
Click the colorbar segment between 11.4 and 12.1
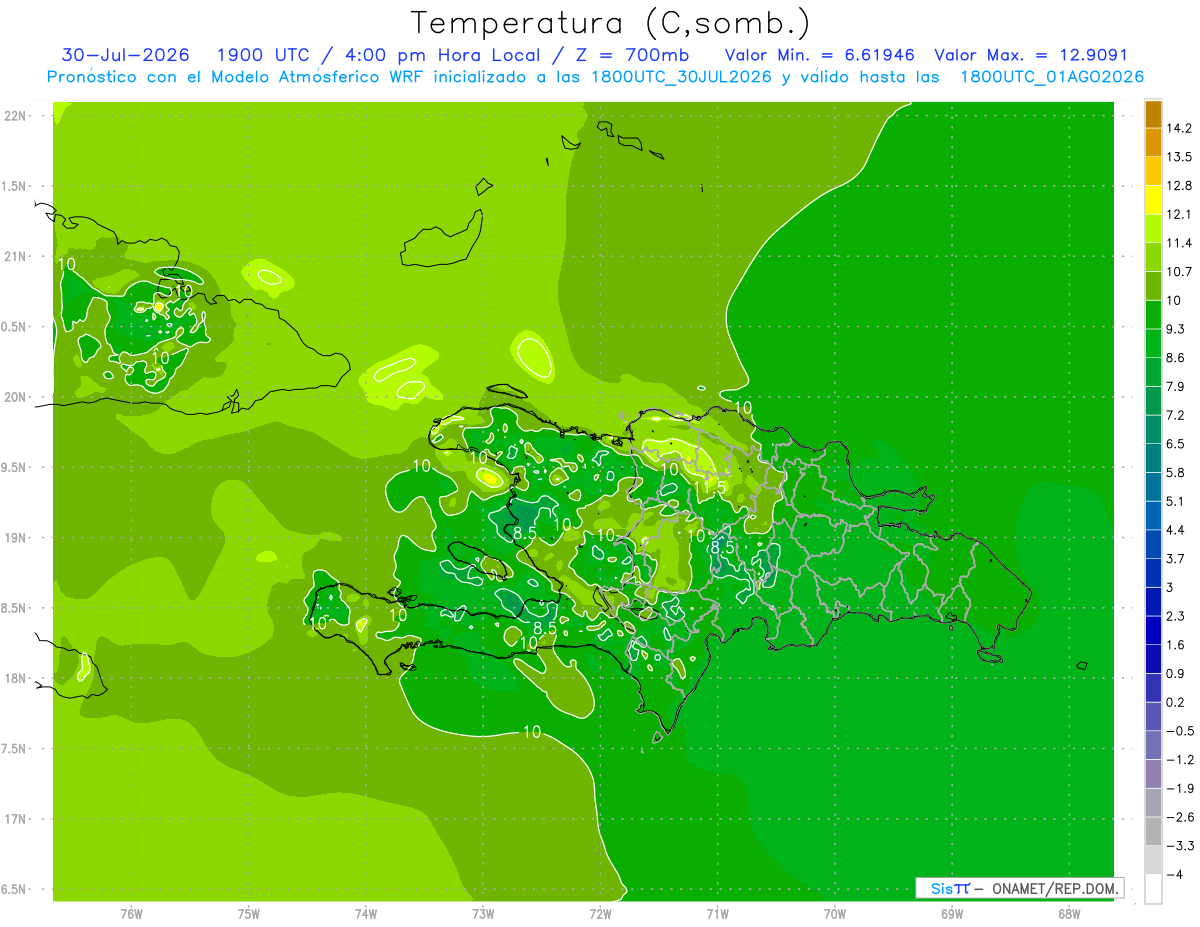tap(1153, 228)
